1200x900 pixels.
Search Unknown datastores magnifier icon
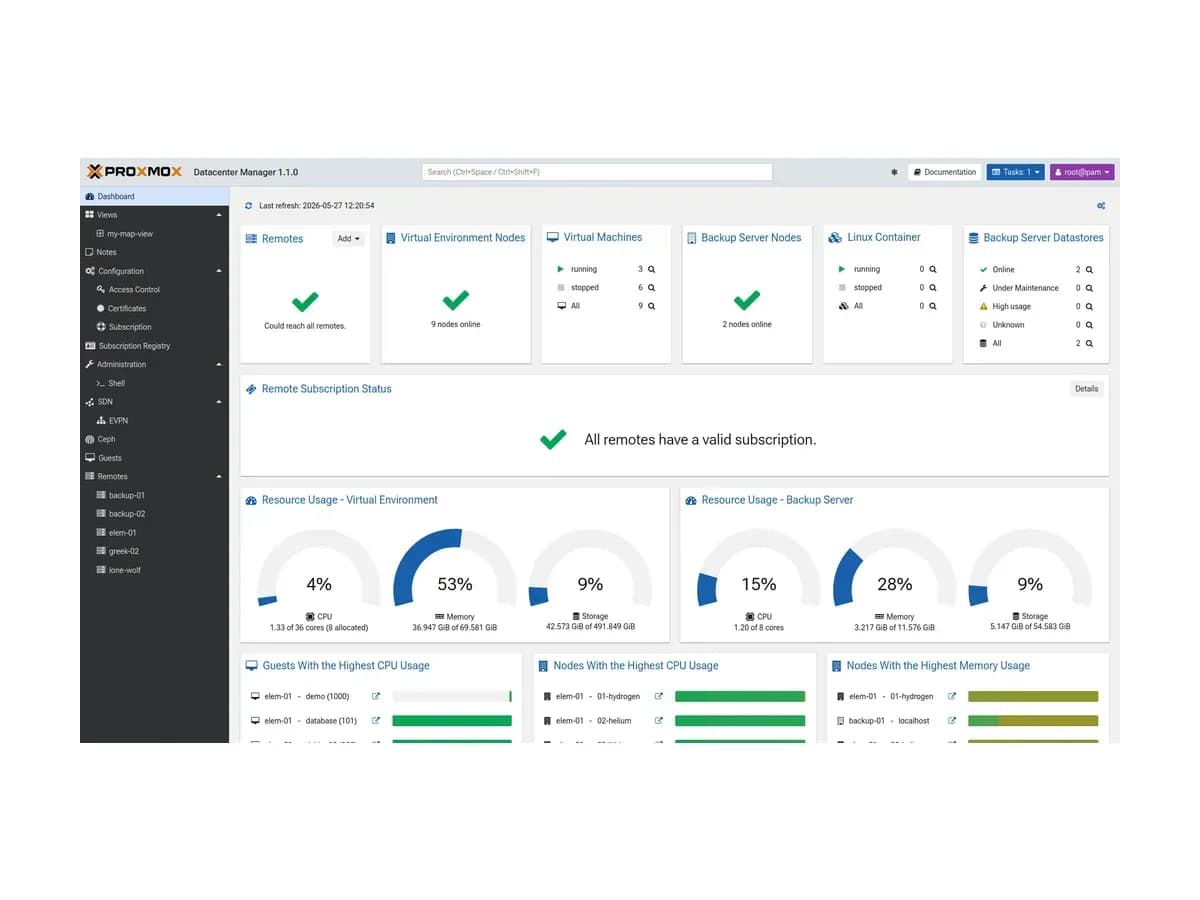tap(1089, 325)
